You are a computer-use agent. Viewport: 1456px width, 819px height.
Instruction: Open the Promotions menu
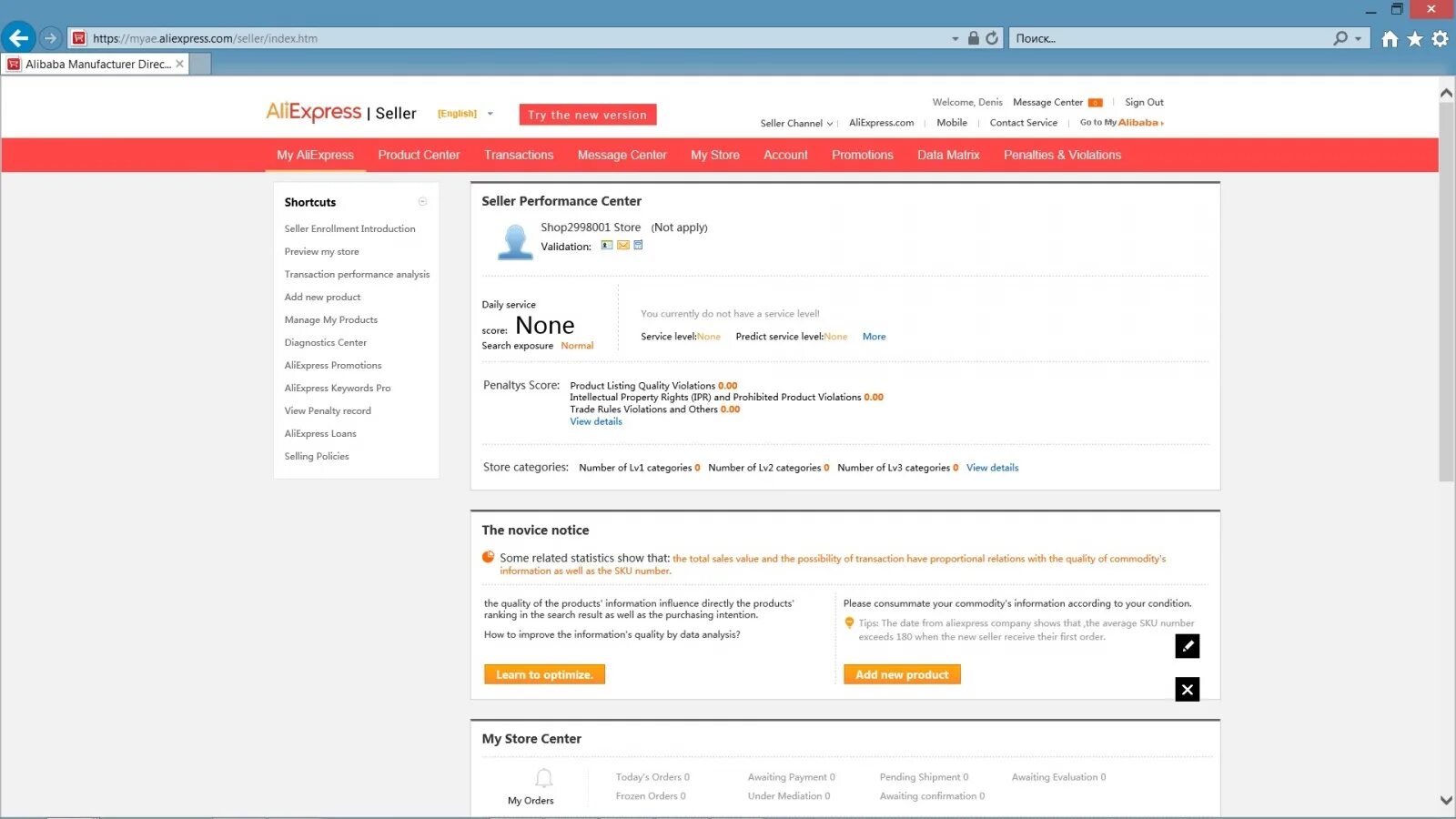click(863, 155)
